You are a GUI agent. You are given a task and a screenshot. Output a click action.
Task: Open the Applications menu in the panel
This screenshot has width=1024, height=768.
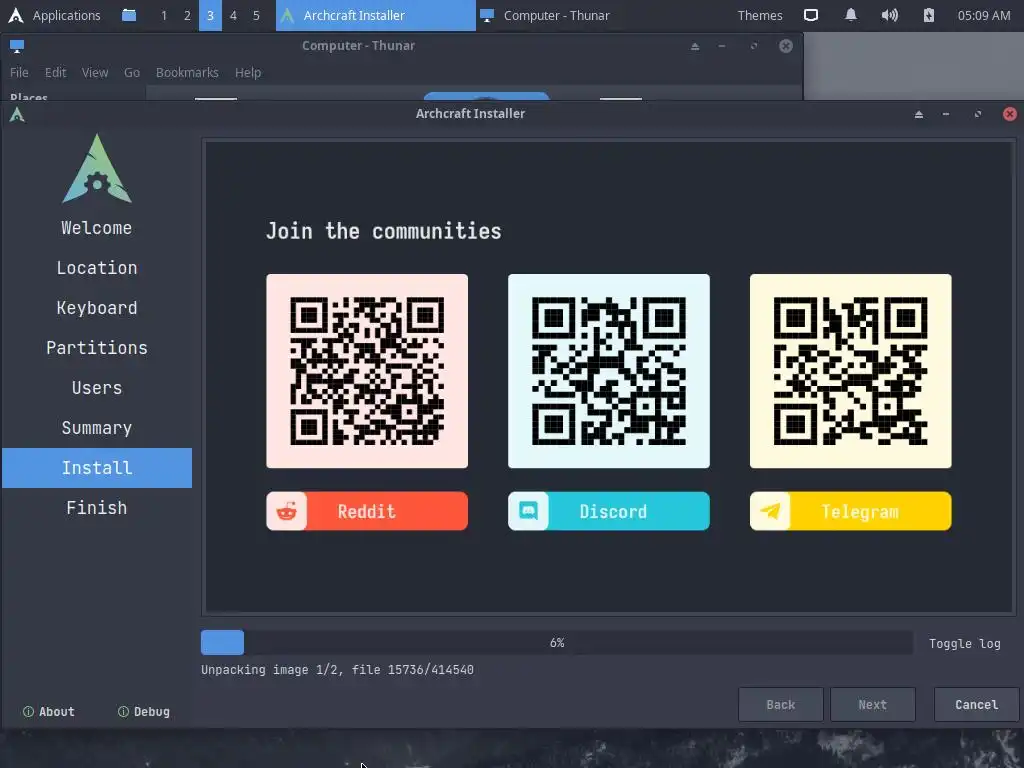tap(66, 15)
